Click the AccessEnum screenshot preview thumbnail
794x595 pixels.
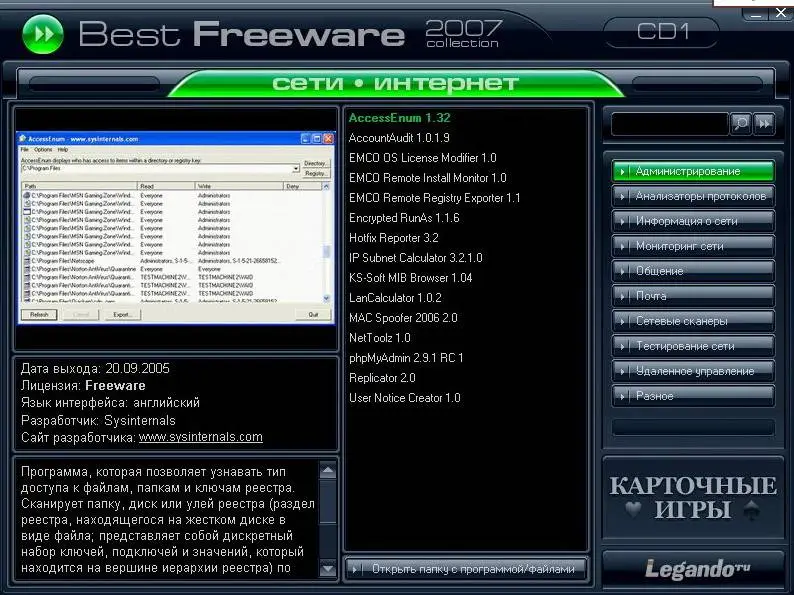click(x=176, y=227)
